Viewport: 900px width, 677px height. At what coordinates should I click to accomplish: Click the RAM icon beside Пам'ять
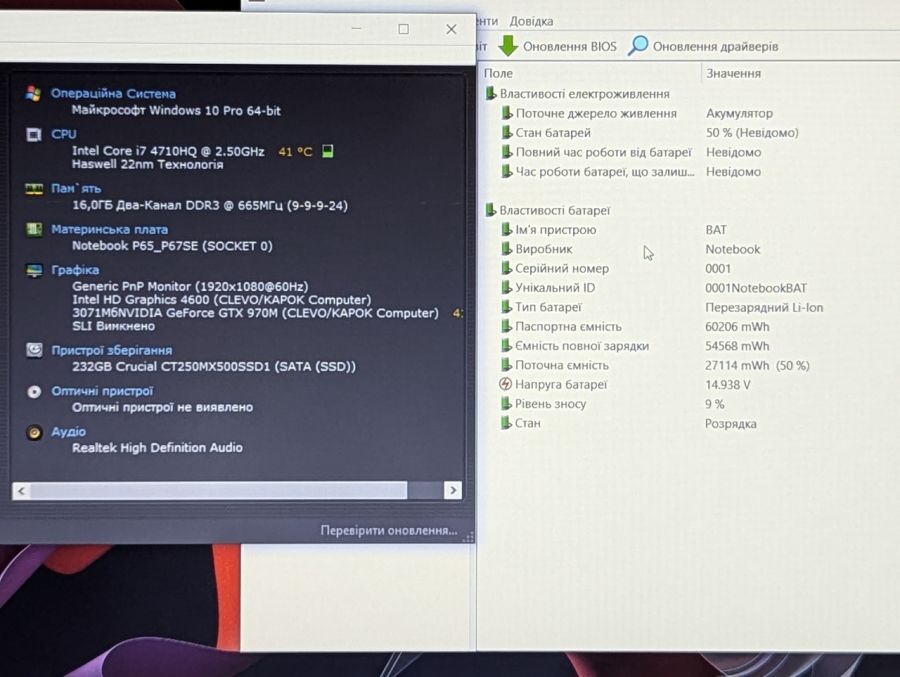[34, 188]
